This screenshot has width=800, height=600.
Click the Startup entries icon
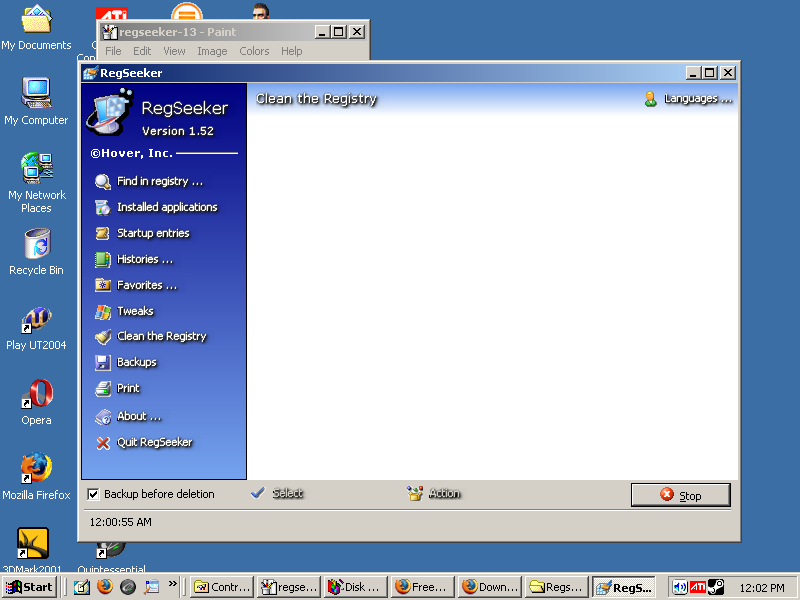click(x=102, y=234)
